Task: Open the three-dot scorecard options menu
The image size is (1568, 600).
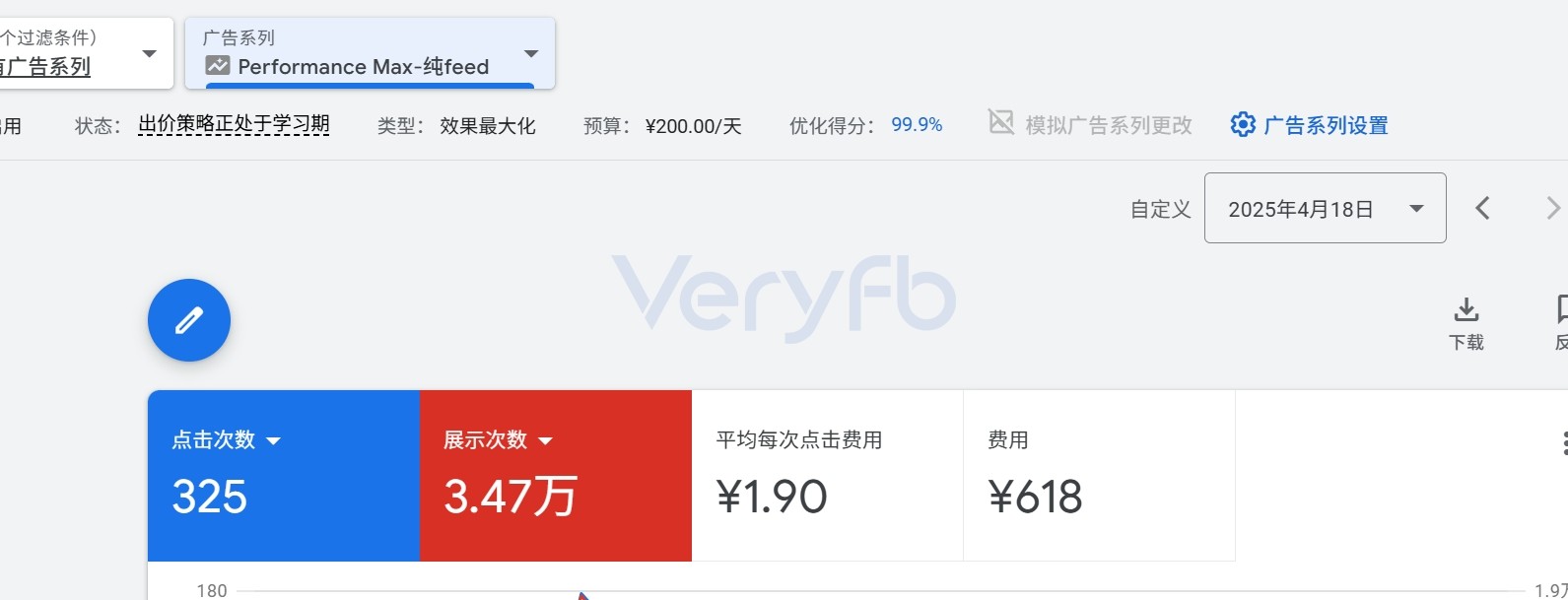Action: pos(1564,442)
